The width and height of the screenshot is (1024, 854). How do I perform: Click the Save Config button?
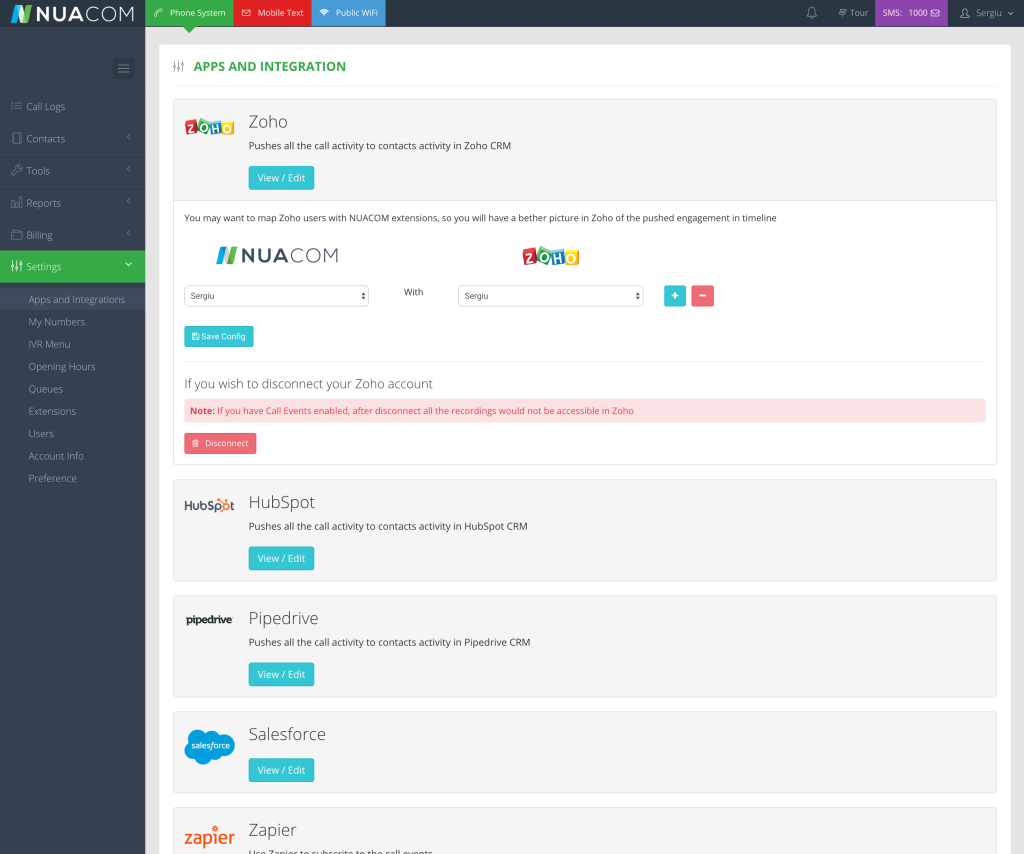[219, 337]
